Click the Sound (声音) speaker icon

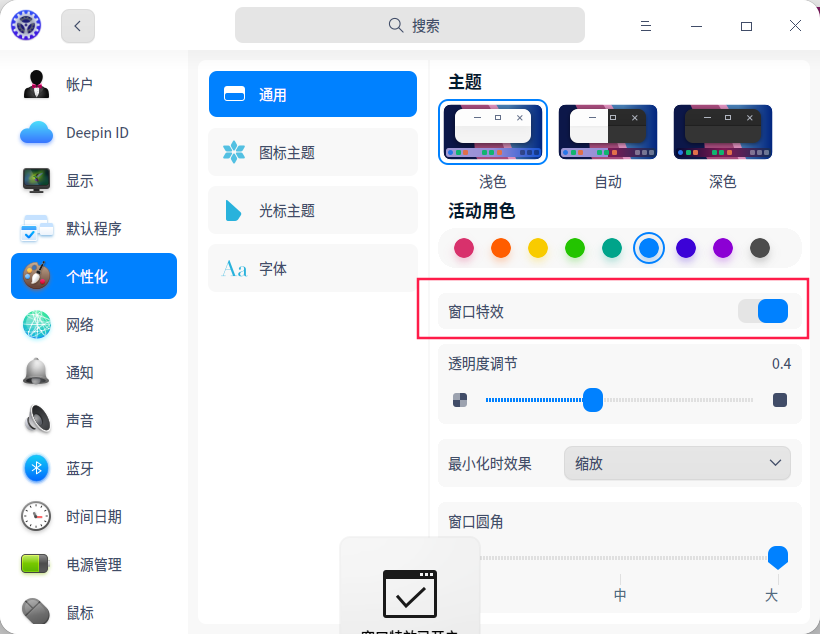[x=38, y=419]
